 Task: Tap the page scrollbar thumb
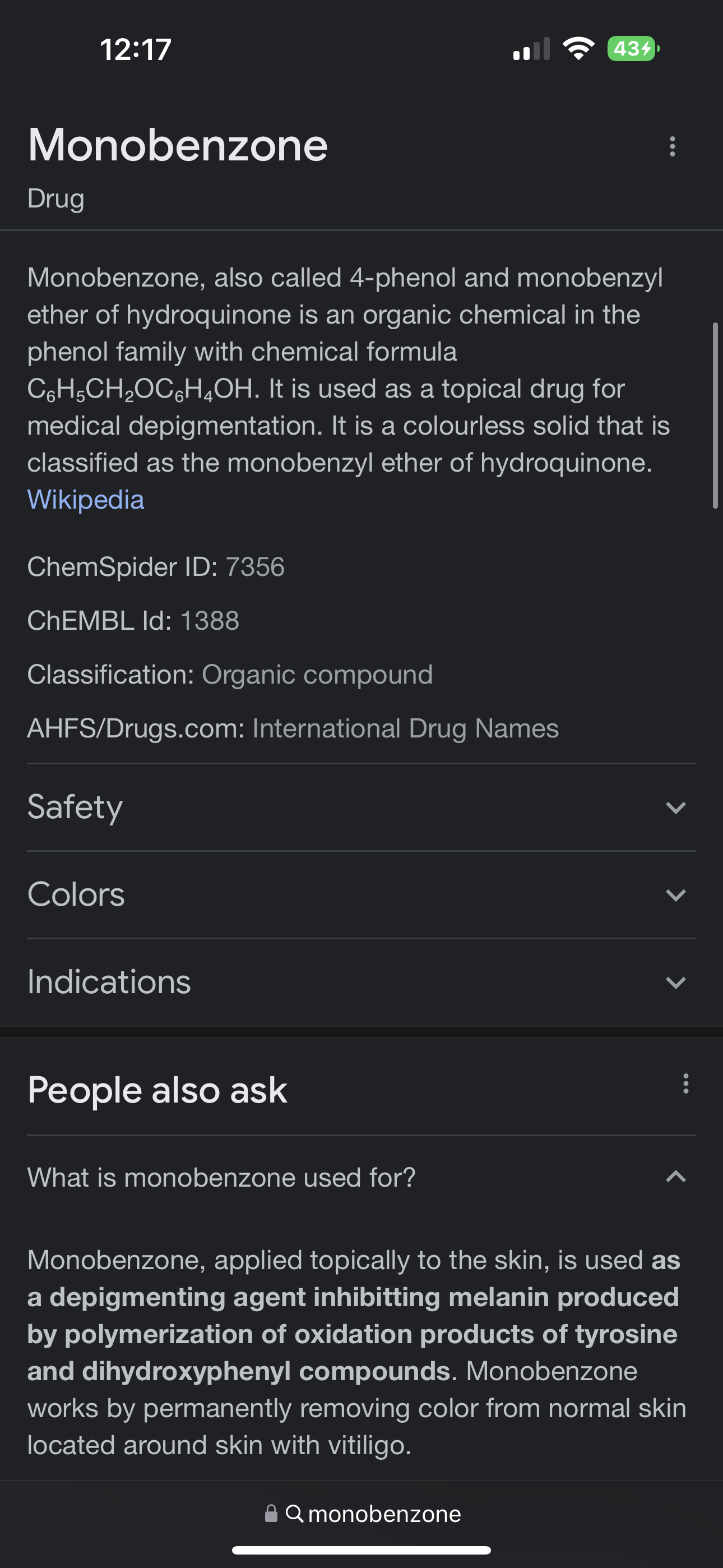pyautogui.click(x=715, y=415)
